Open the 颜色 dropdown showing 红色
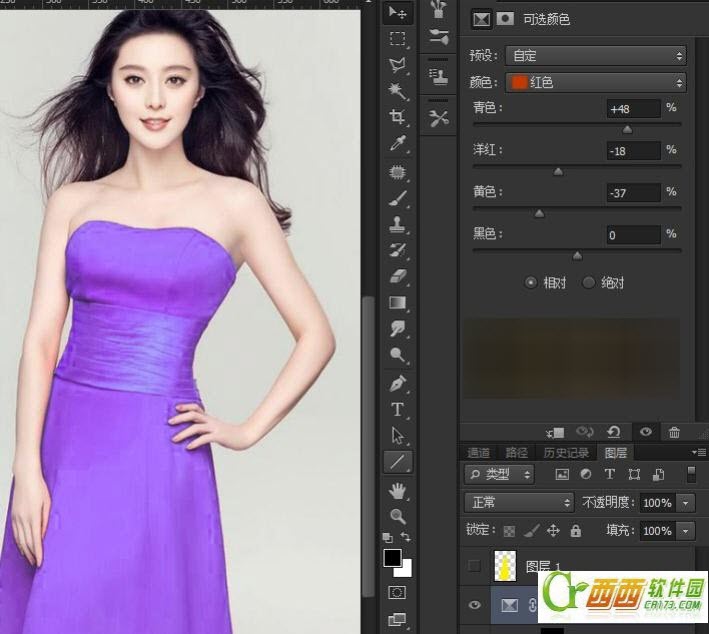Viewport: 709px width, 634px height. pos(595,82)
